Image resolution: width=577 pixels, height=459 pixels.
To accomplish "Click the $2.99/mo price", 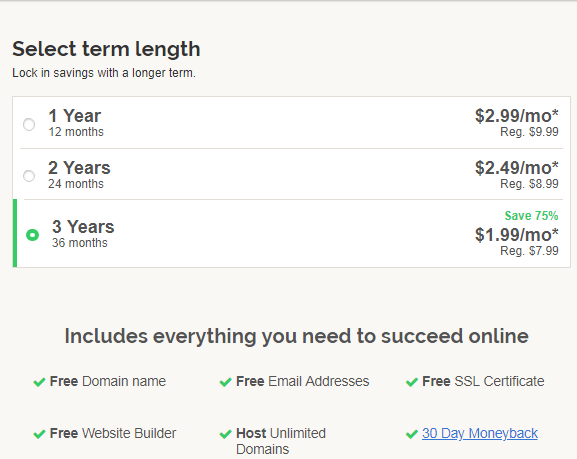I will (x=517, y=116).
